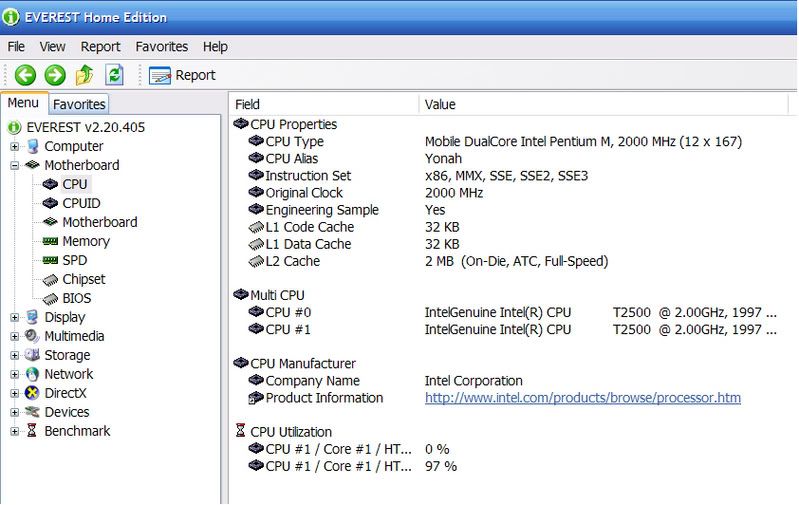The height and width of the screenshot is (505, 799).
Task: Expand the Network tree node
Action: pos(15,375)
